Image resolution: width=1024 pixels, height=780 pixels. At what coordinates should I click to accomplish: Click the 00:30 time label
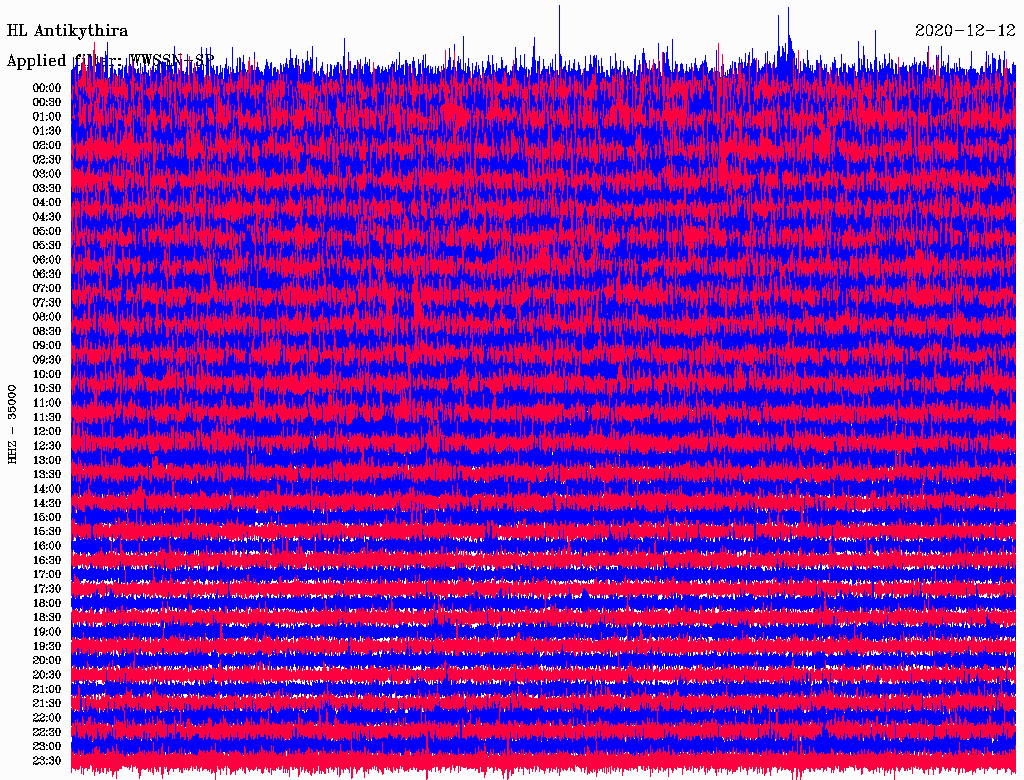tap(47, 103)
